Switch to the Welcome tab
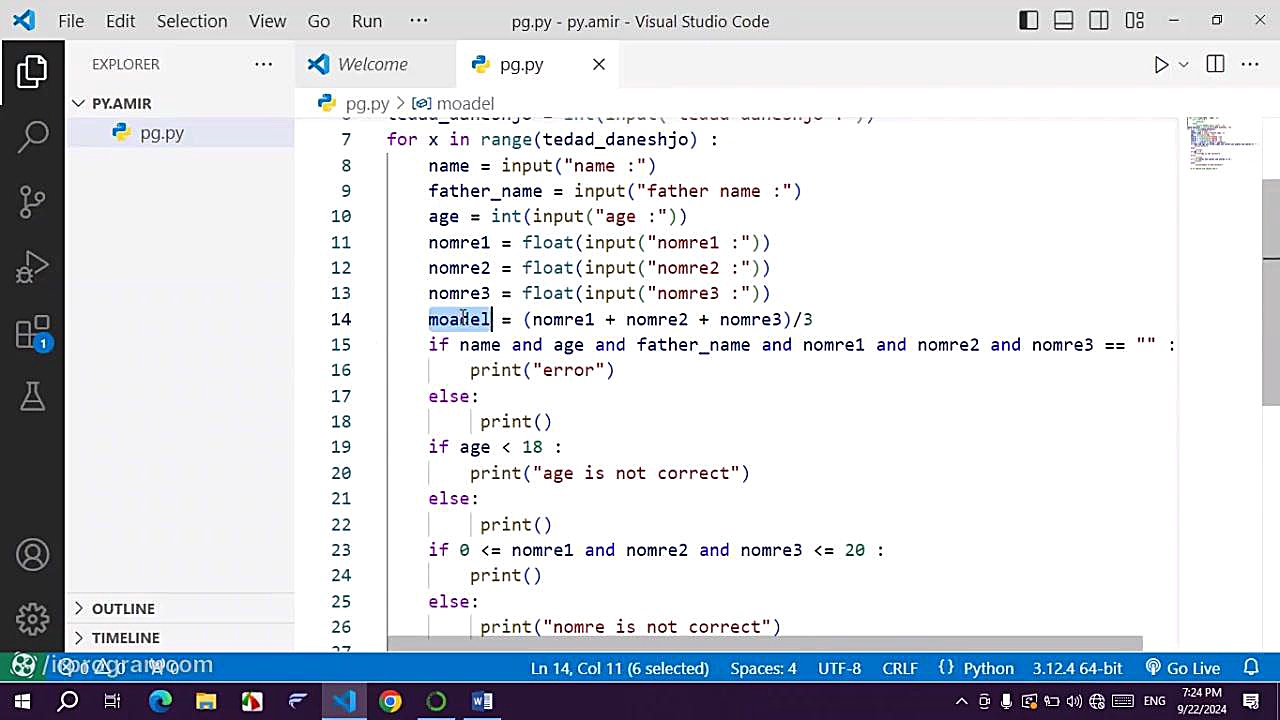 pyautogui.click(x=372, y=64)
